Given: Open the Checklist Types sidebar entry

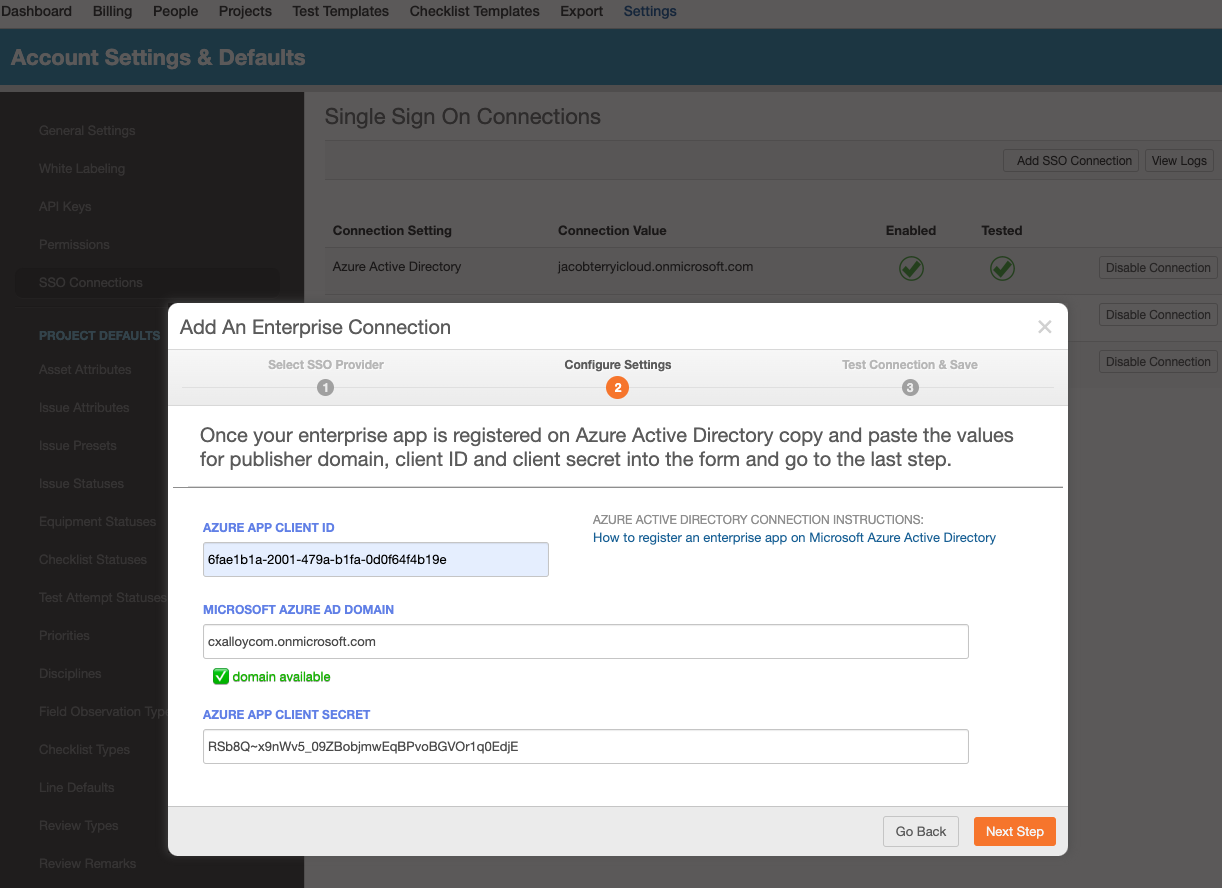Looking at the screenshot, I should (86, 749).
